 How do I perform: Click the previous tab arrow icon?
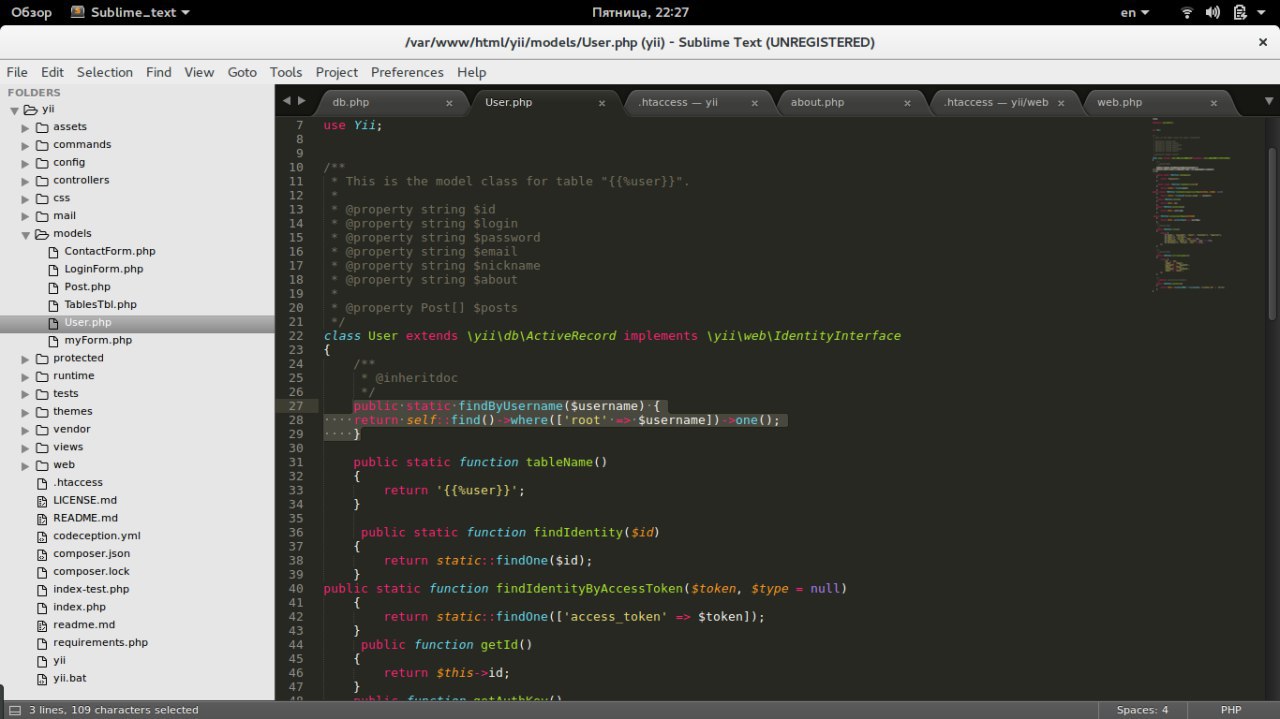tap(286, 101)
